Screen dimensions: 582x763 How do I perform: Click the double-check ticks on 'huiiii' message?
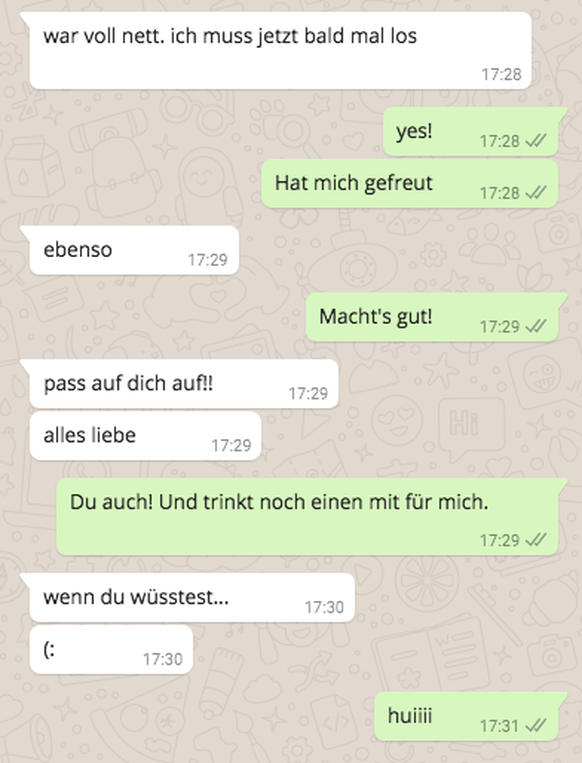click(x=536, y=726)
